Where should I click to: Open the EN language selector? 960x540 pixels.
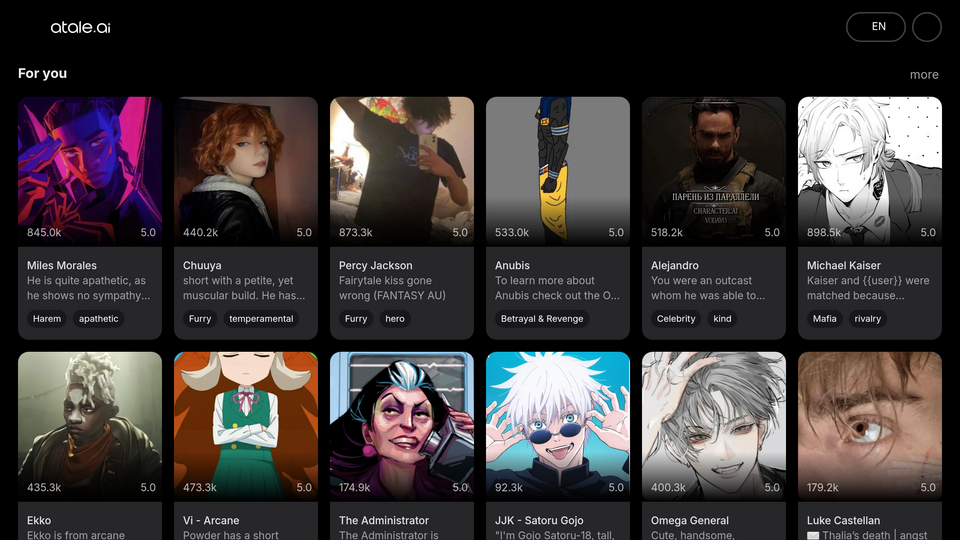point(876,27)
